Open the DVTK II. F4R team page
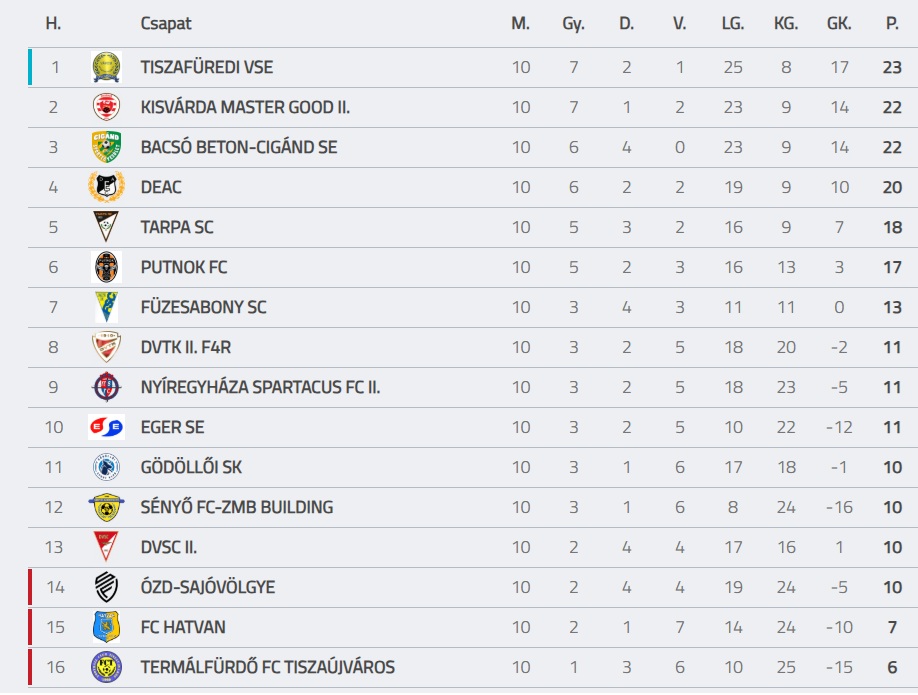 (188, 348)
